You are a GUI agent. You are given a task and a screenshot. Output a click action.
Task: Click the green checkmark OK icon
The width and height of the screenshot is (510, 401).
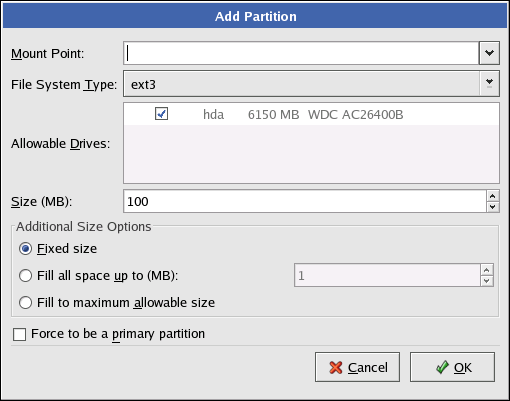[442, 367]
